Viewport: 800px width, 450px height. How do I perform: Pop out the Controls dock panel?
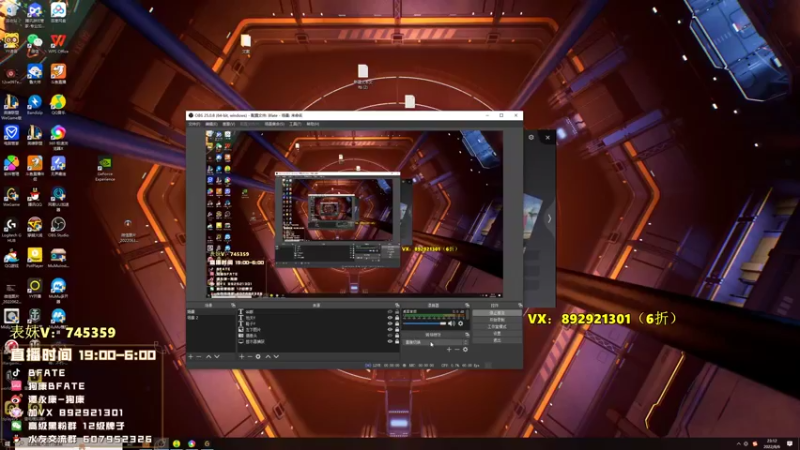tap(520, 305)
